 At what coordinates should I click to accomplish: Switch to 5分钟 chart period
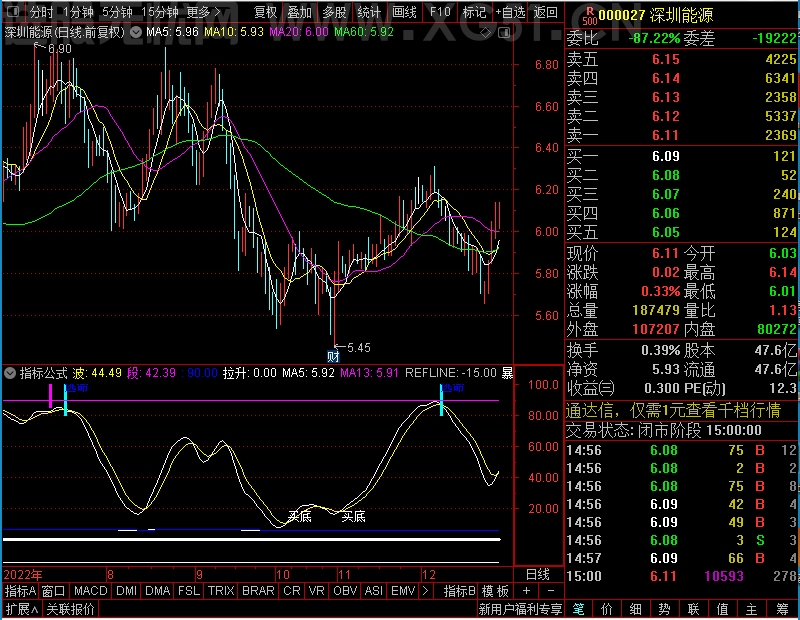click(117, 12)
